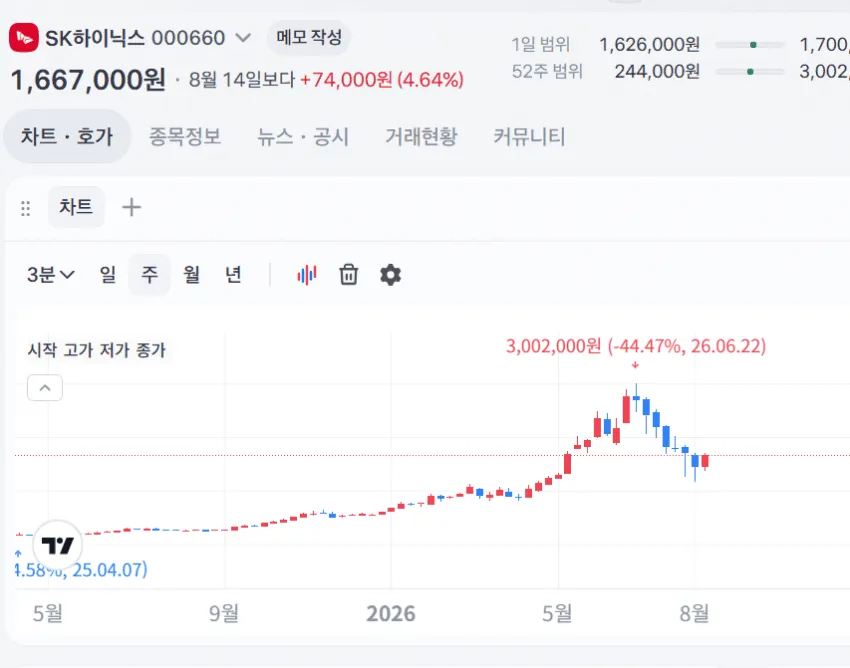Click the +74,000원 (4.64%) change text
850x668 pixels.
382,80
